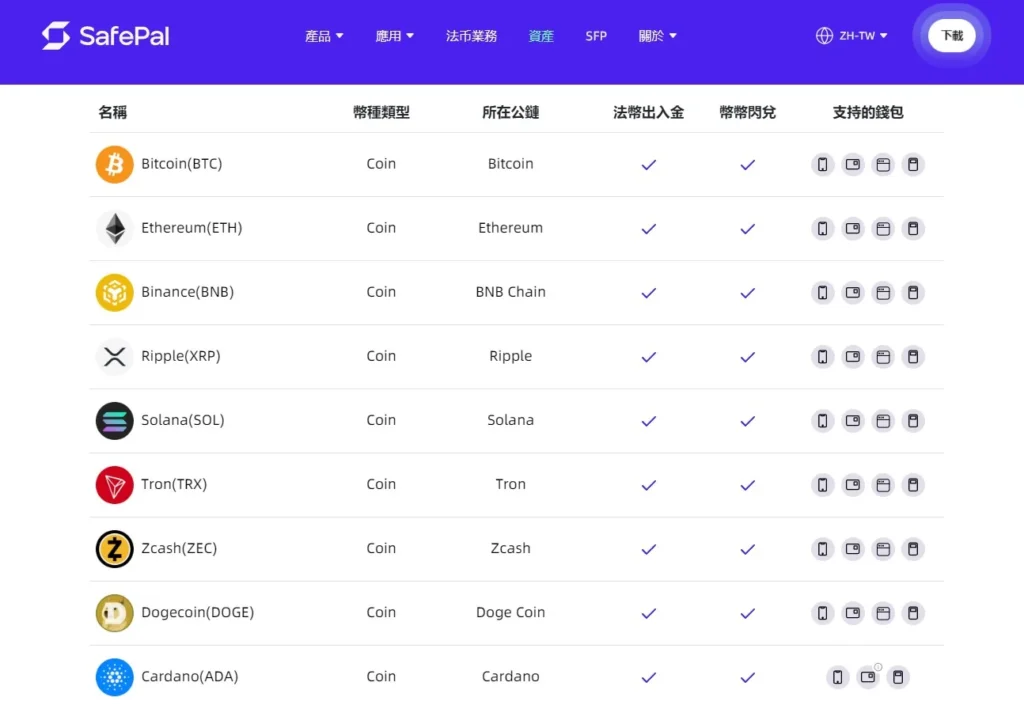The height and width of the screenshot is (705, 1024).
Task: Click hardware device icon in Cardano row
Action: click(x=898, y=677)
